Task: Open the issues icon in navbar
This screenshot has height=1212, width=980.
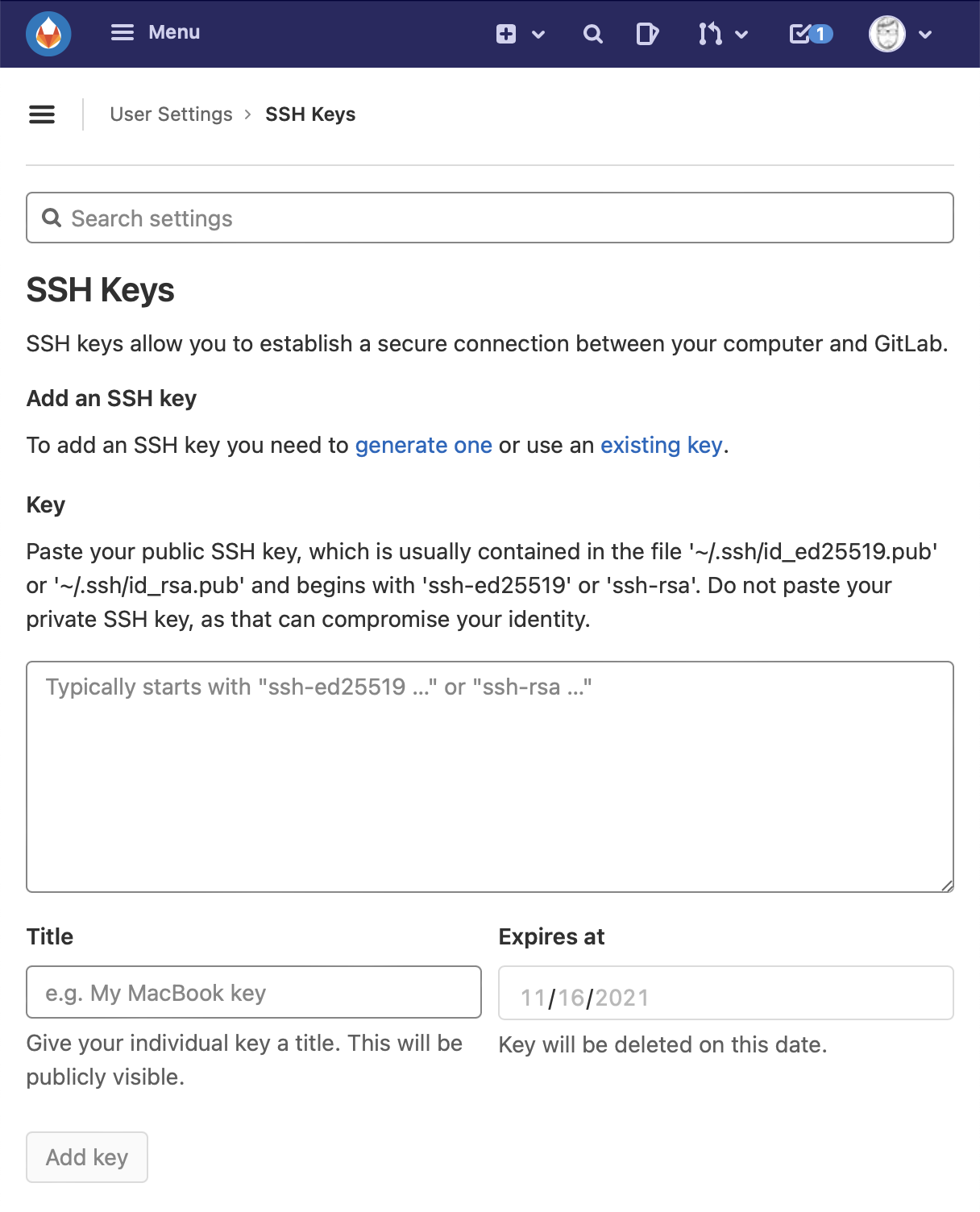Action: (x=647, y=34)
